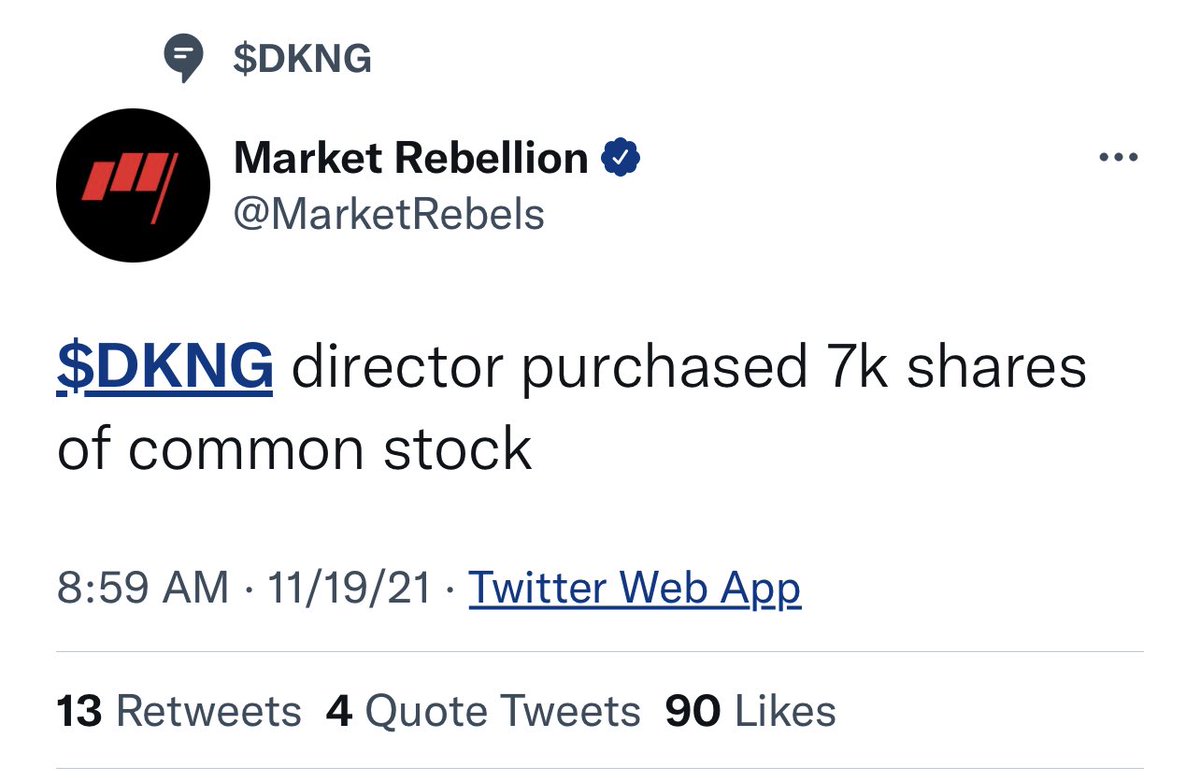This screenshot has width=1200, height=781.
Task: View the 4 Quote Tweets
Action: click(x=483, y=711)
